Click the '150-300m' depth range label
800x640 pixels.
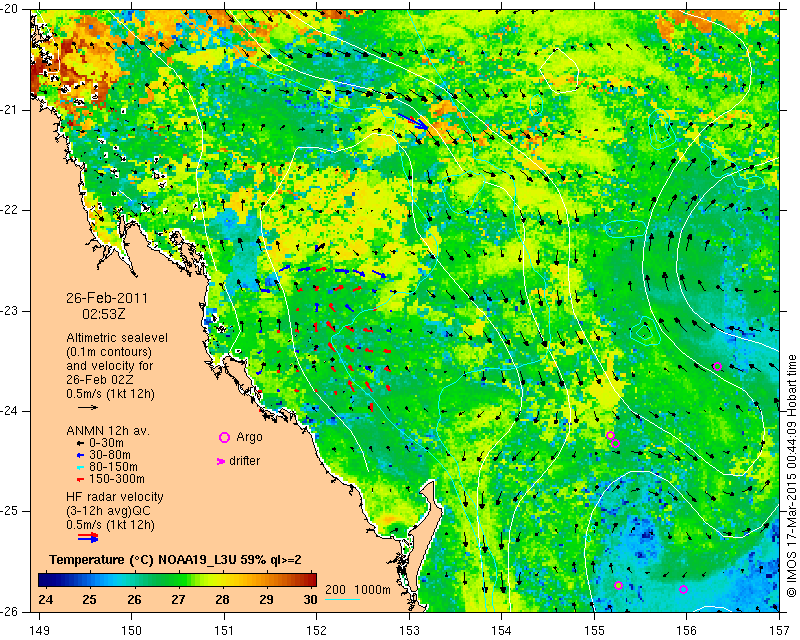[x=116, y=479]
